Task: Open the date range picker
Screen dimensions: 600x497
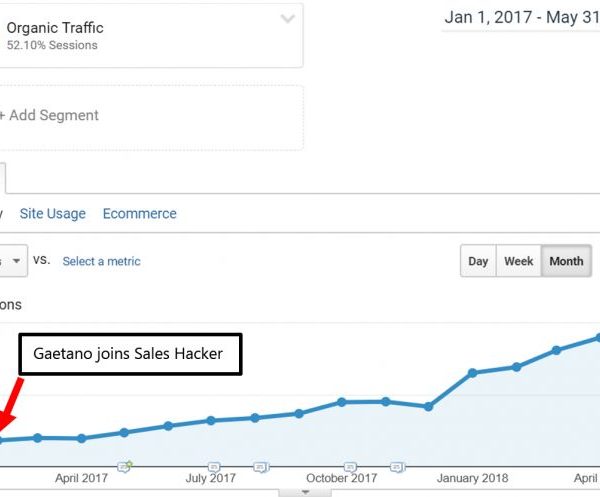Action: pyautogui.click(x=520, y=18)
